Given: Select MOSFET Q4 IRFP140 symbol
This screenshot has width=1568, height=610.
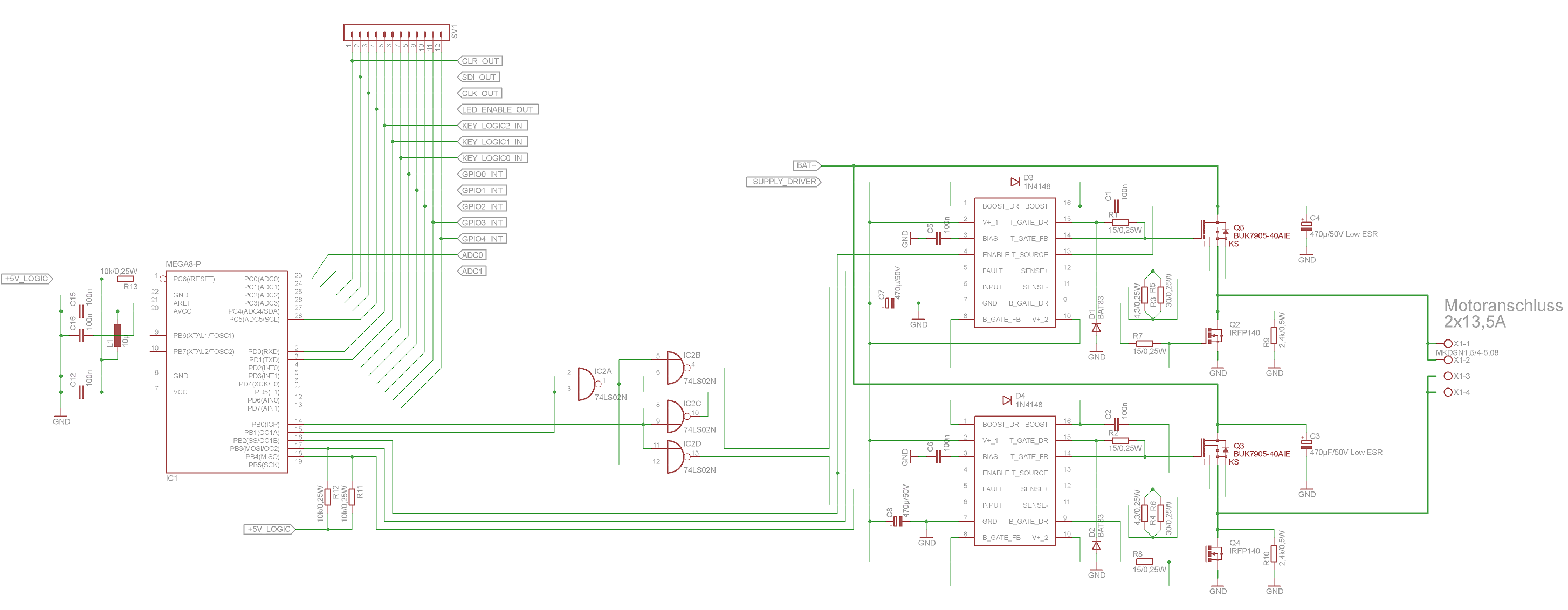Looking at the screenshot, I should point(1214,553).
